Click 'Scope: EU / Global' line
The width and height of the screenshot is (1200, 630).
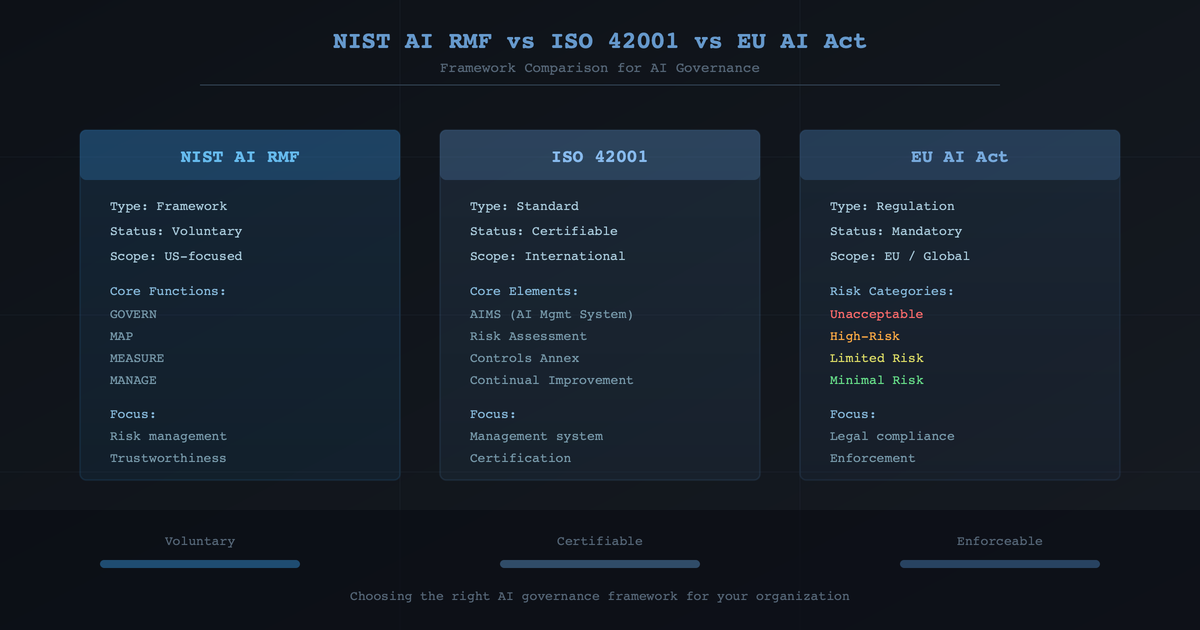click(900, 256)
